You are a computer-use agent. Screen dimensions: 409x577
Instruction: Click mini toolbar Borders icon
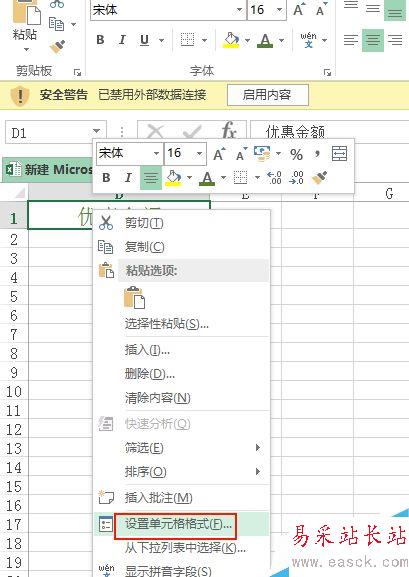(x=240, y=178)
